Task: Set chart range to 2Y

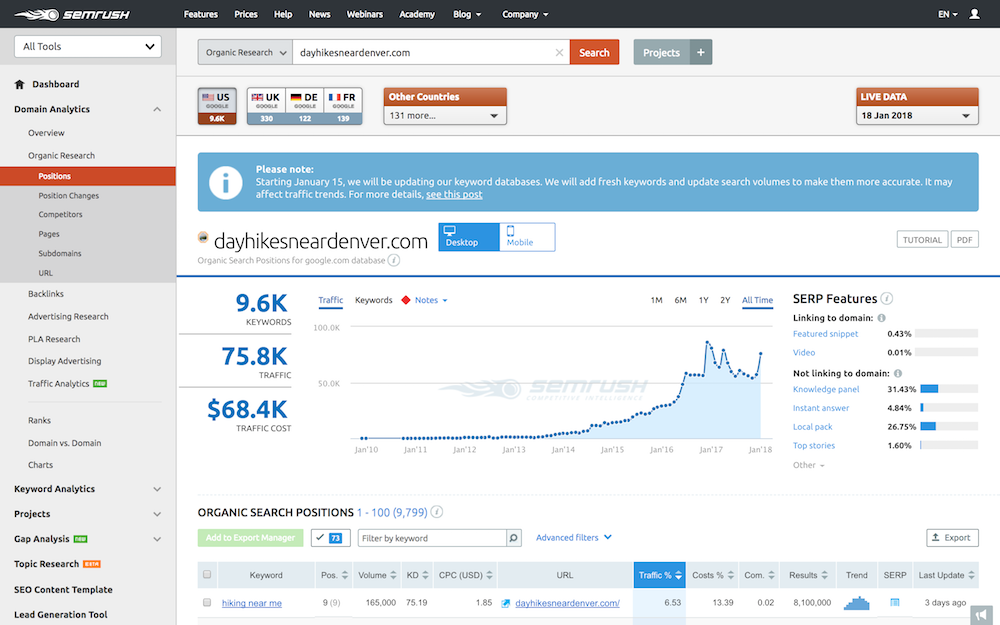Action: click(725, 300)
